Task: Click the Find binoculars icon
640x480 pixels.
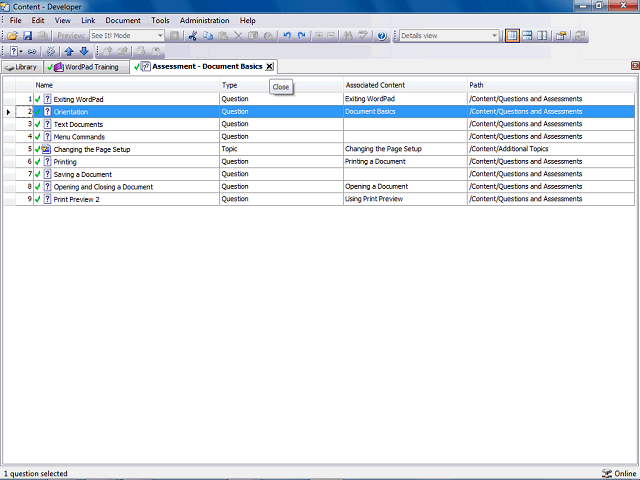Action: pos(348,36)
